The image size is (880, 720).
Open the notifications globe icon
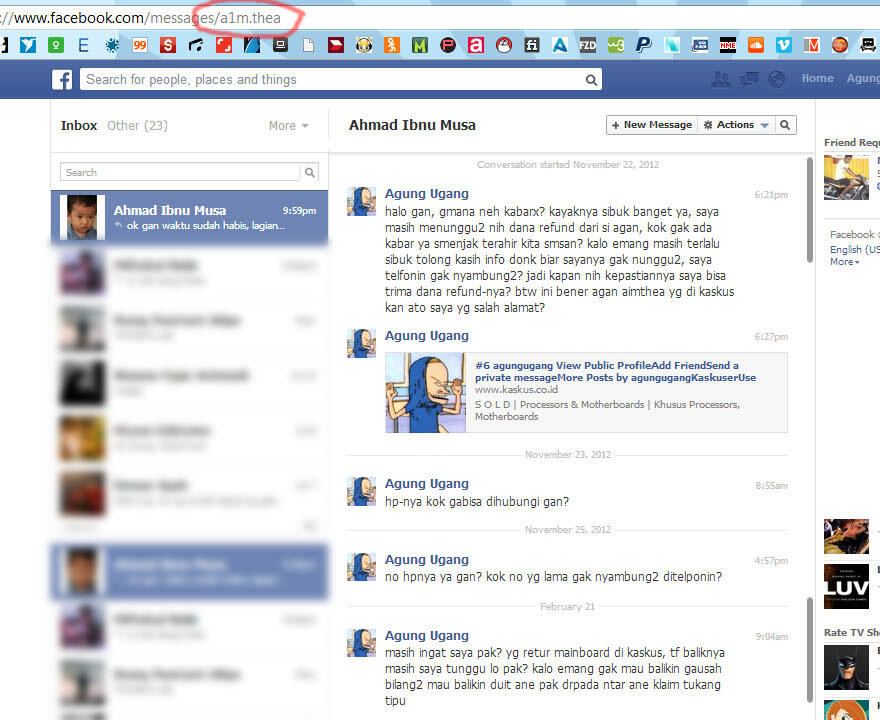(776, 79)
